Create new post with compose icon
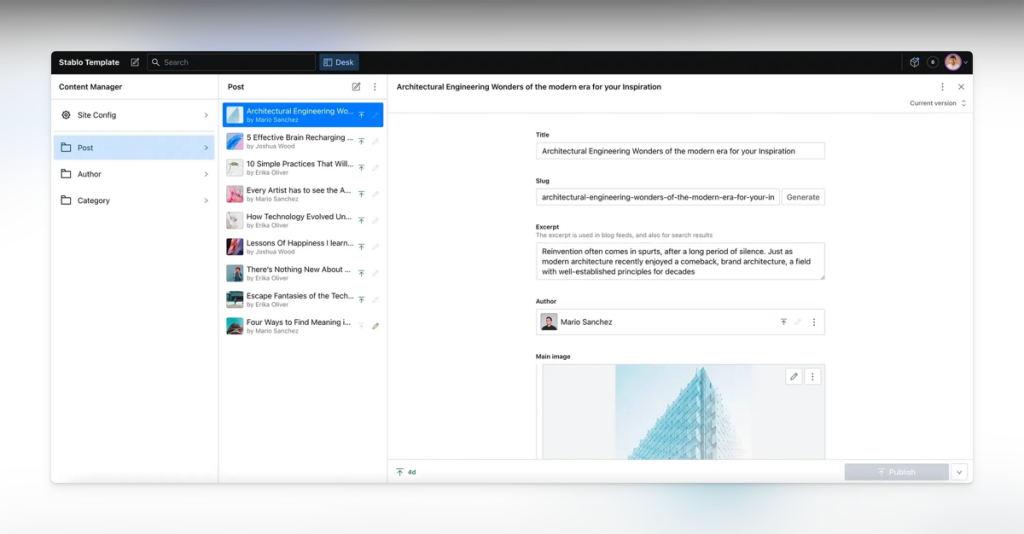The width and height of the screenshot is (1024, 534). point(356,87)
